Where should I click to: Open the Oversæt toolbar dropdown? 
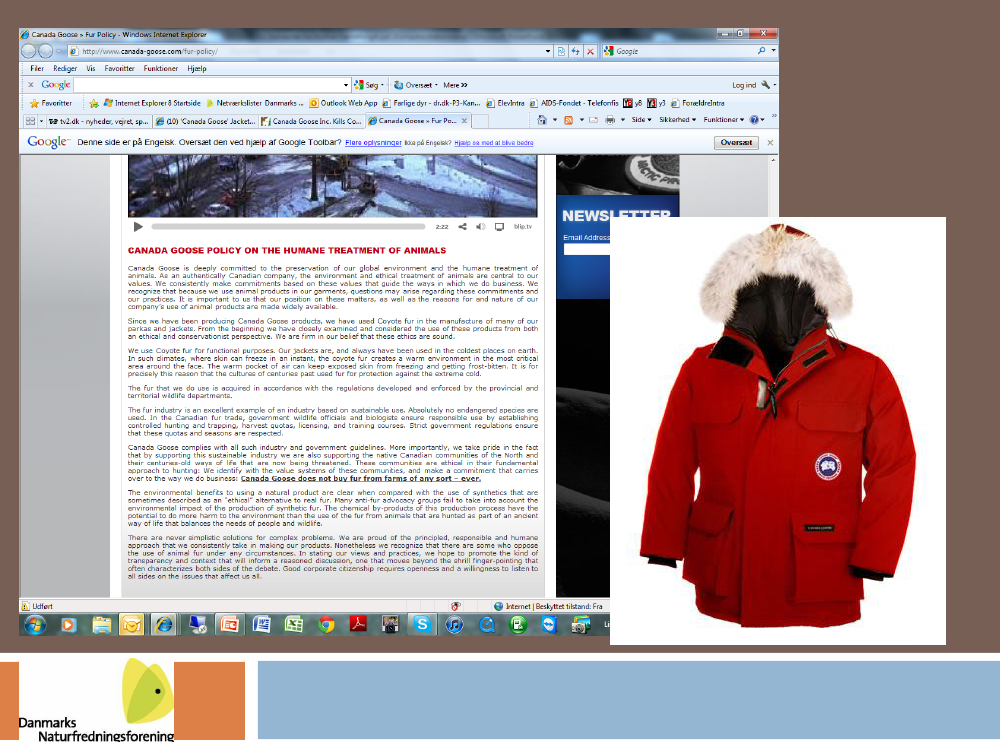tap(436, 85)
